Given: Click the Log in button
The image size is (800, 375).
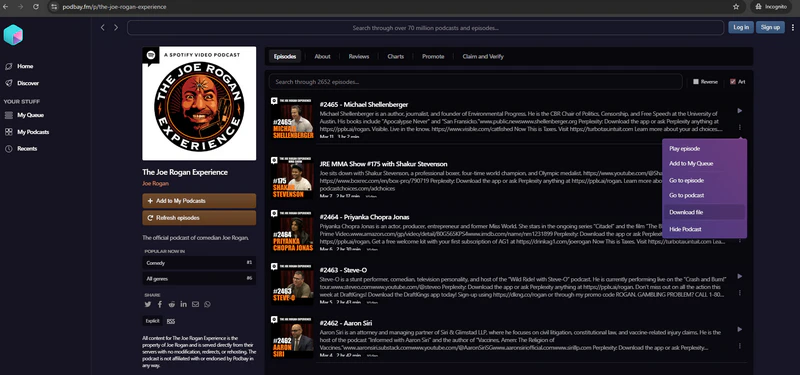Looking at the screenshot, I should click(741, 28).
